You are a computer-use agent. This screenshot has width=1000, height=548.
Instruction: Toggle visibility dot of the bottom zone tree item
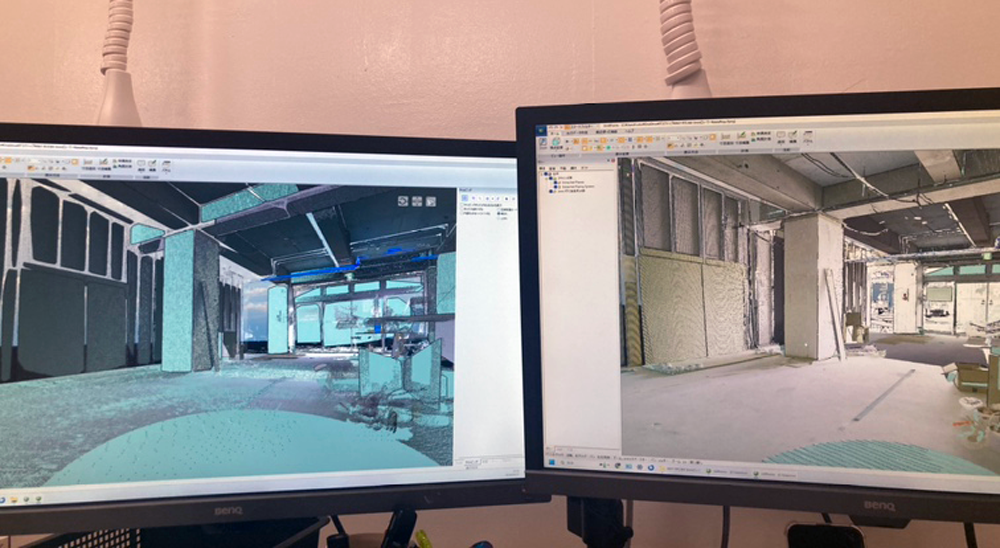click(551, 191)
